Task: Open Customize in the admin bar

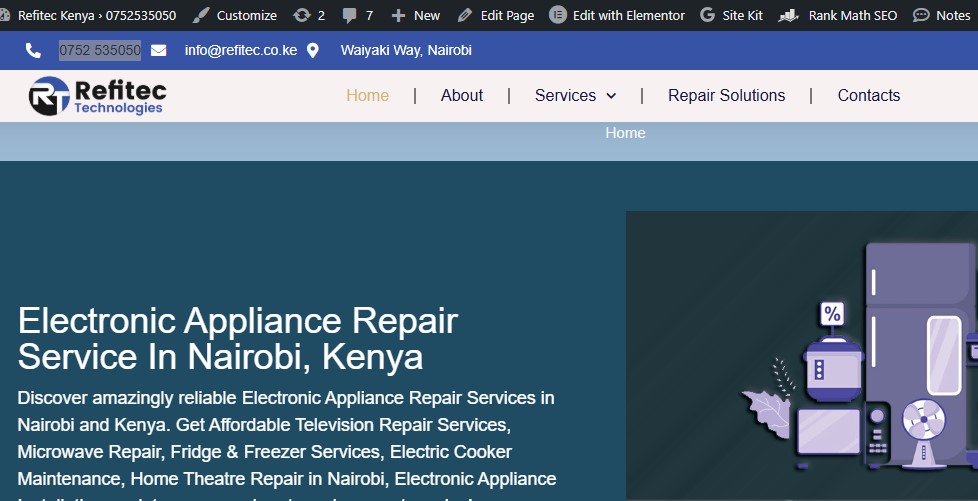Action: 246,15
